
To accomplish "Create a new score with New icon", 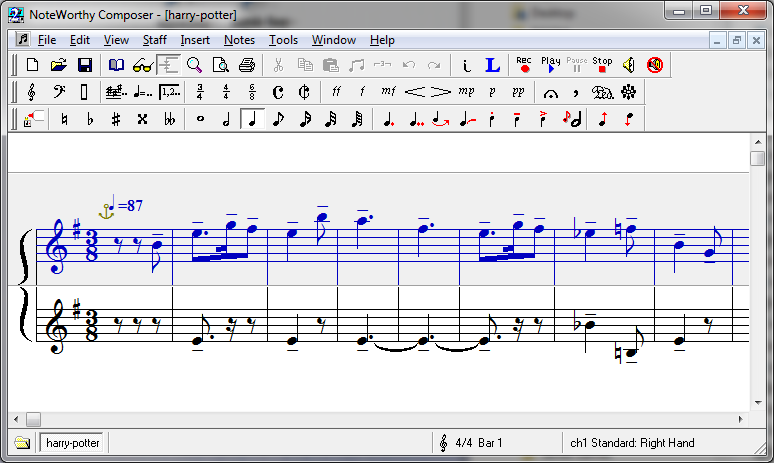I will click(x=33, y=65).
